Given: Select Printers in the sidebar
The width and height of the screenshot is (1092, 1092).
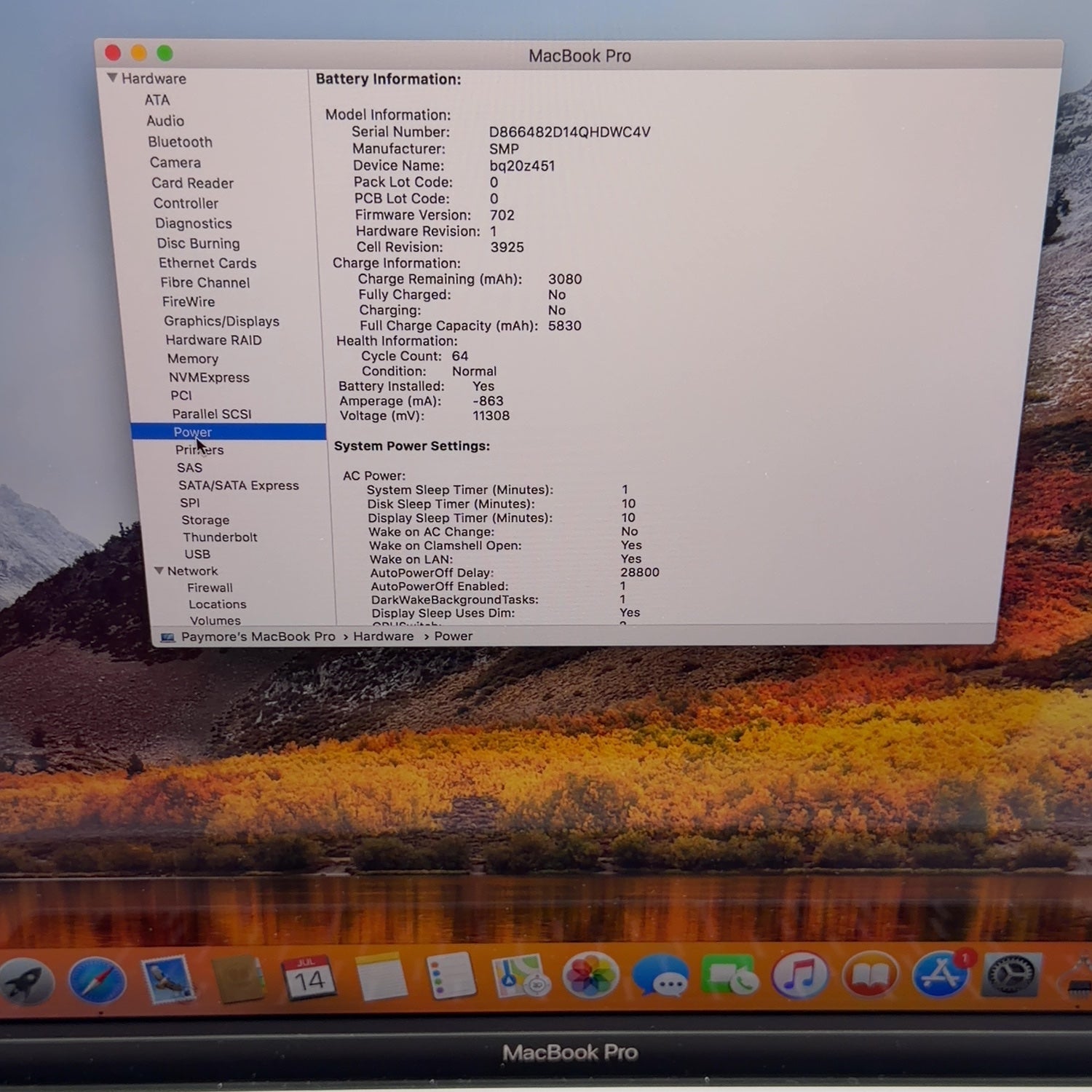Looking at the screenshot, I should [199, 450].
